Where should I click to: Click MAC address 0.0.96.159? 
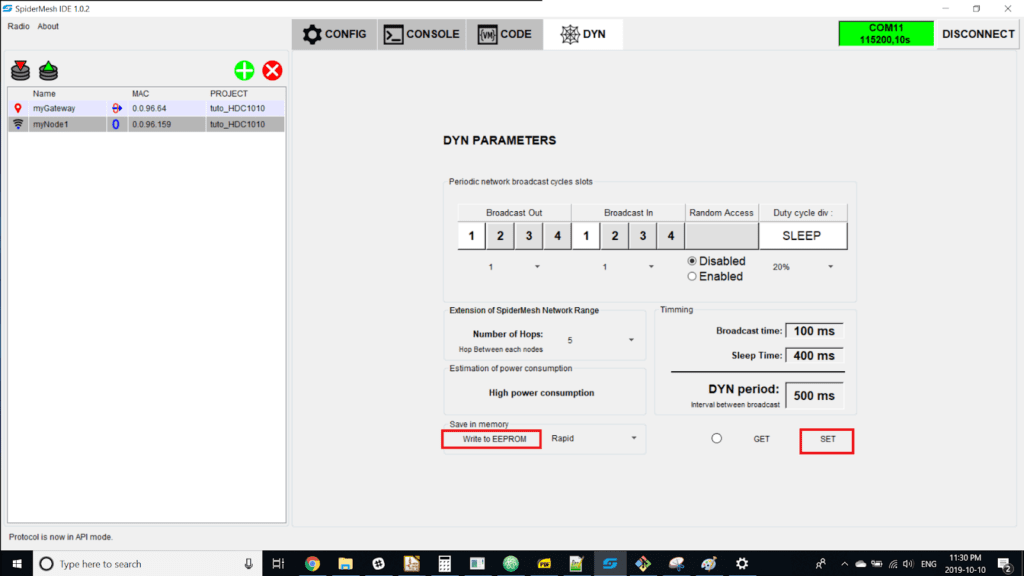[x=152, y=124]
